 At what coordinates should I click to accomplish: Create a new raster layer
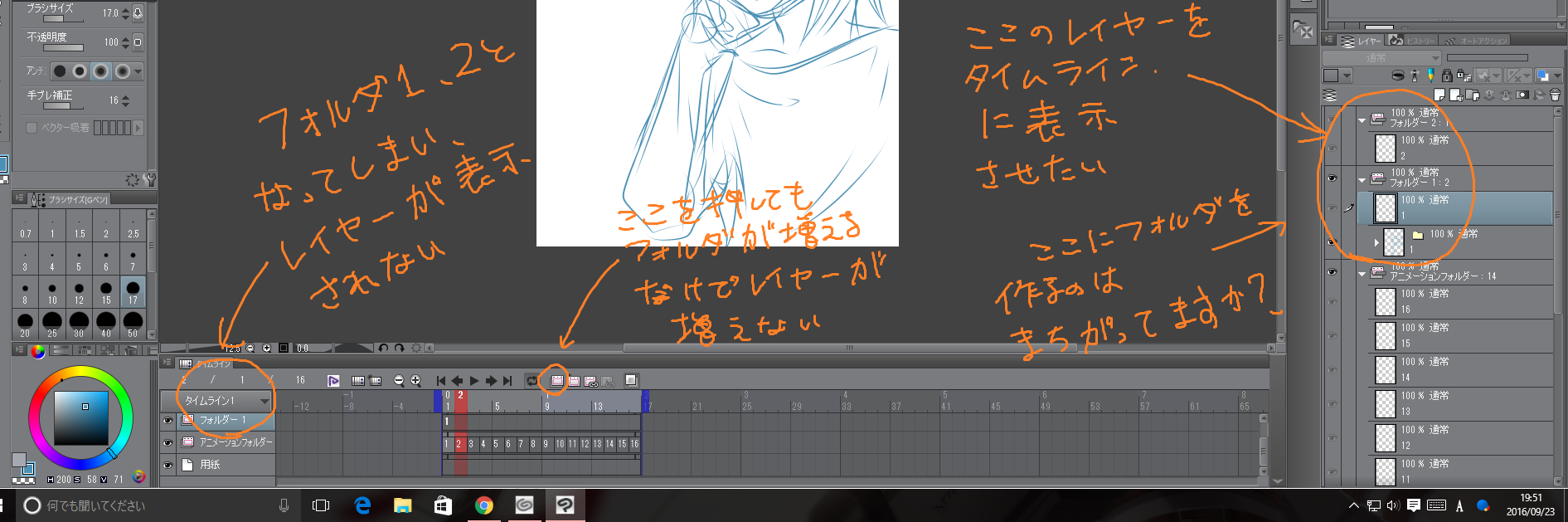[x=1439, y=95]
